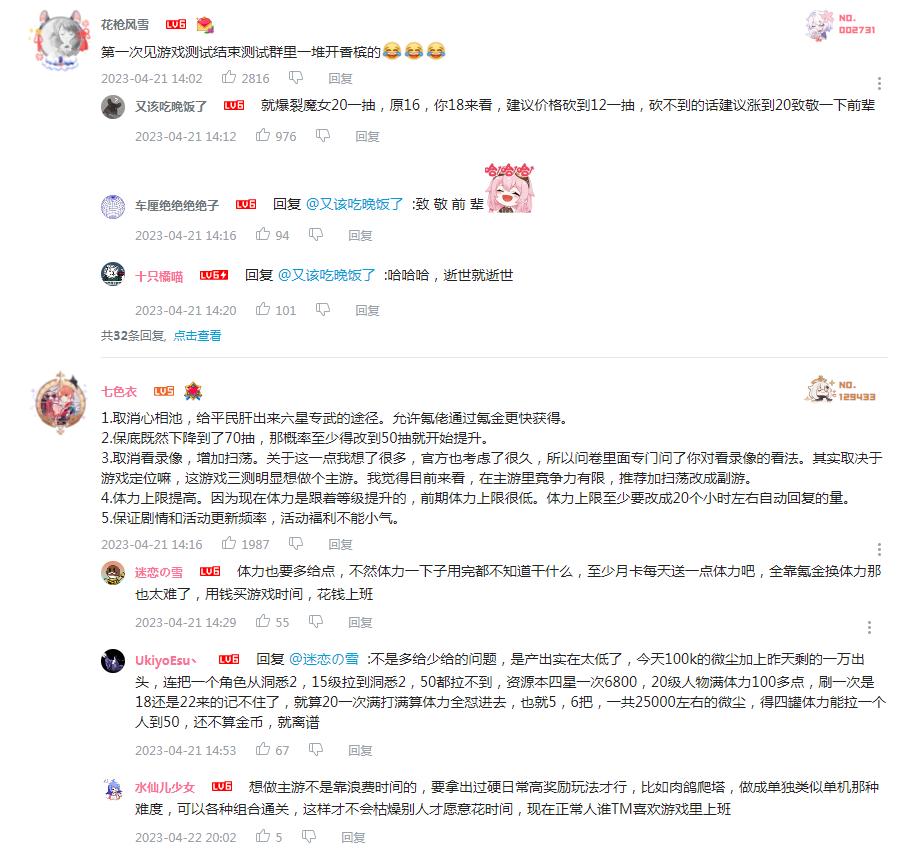
Task: Open more options for 花枪风雪's comment
Action: pyautogui.click(x=879, y=84)
